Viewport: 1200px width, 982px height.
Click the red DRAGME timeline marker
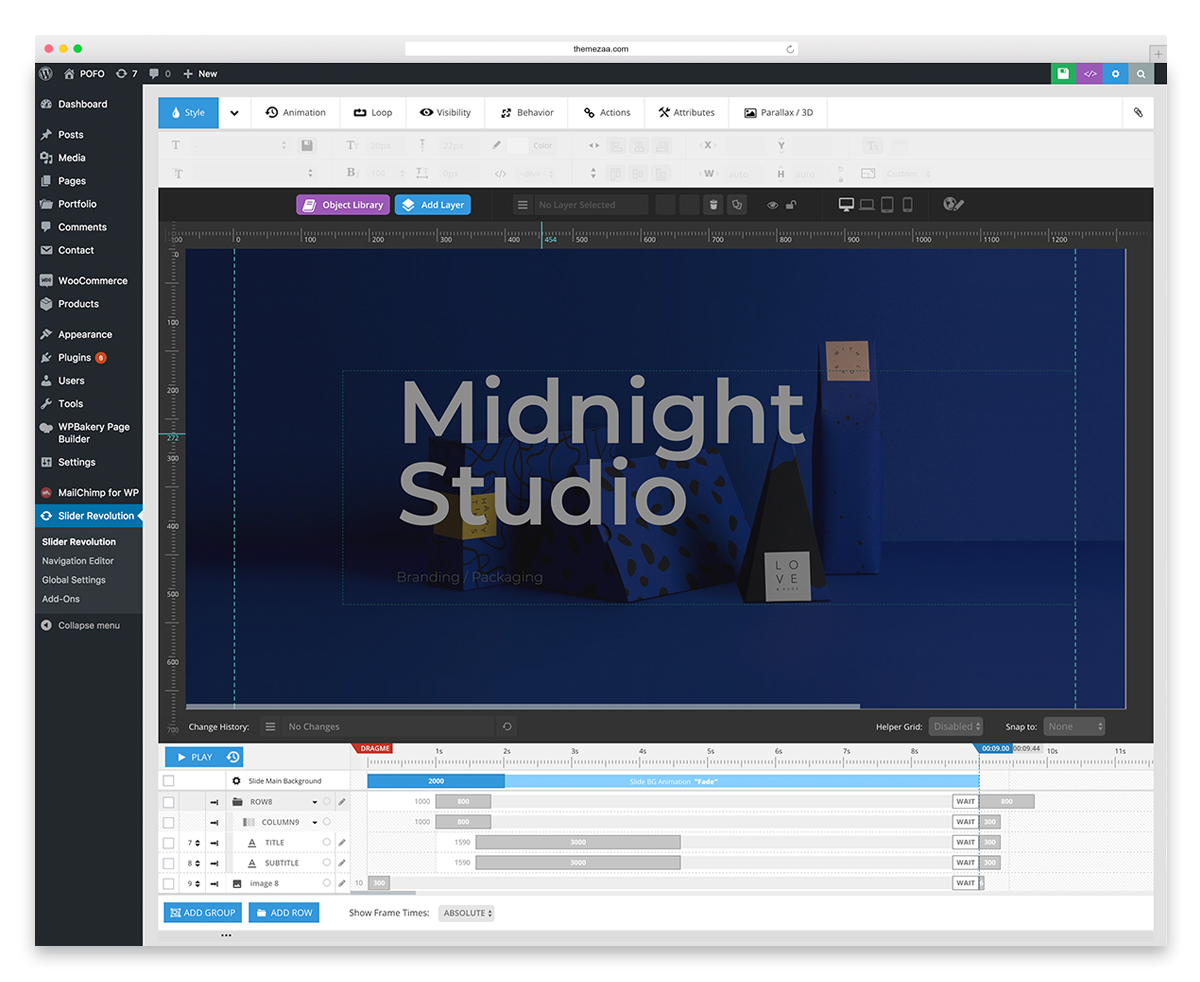pyautogui.click(x=373, y=748)
